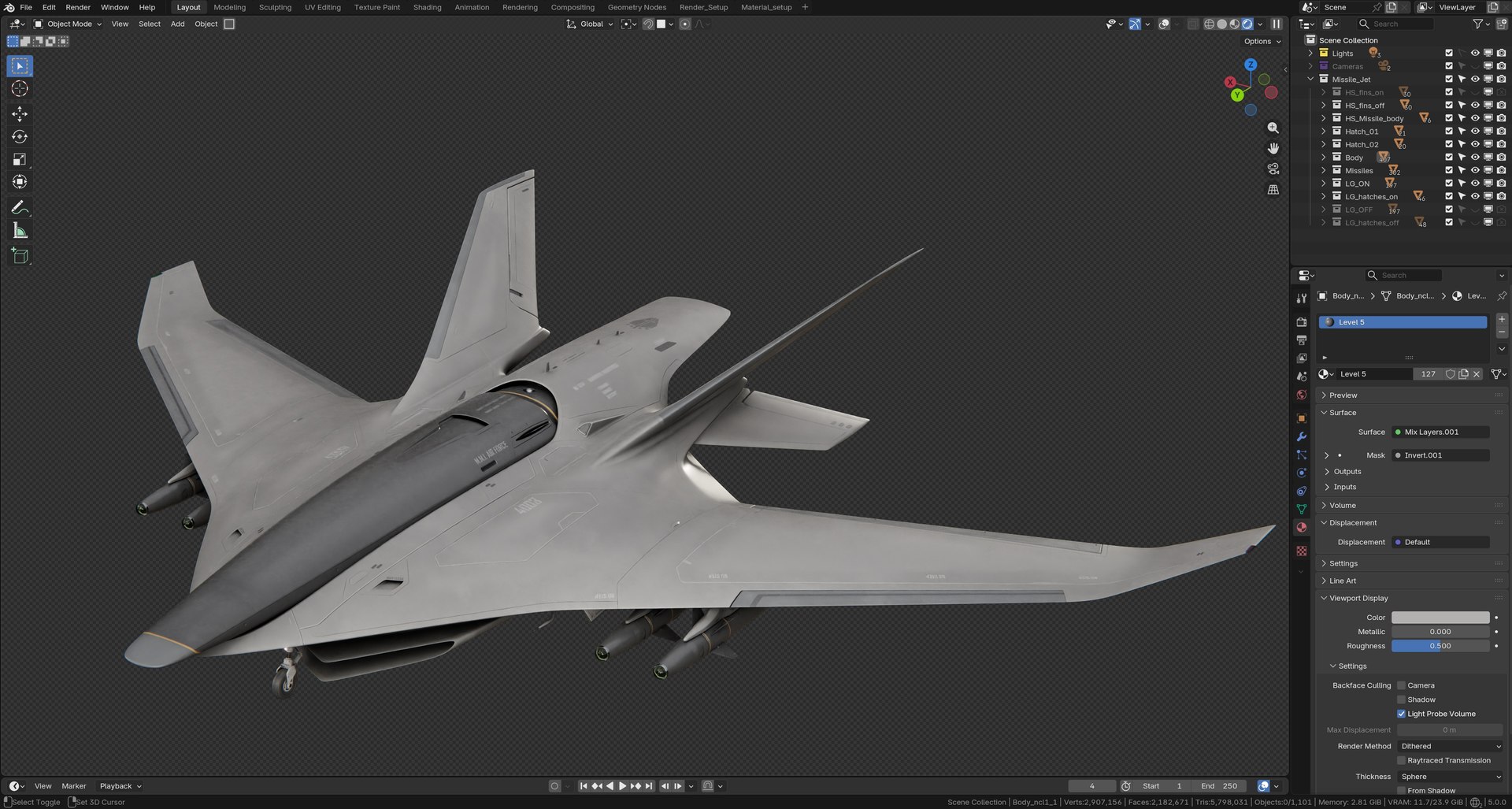
Task: Open the Playback dropdown in timeline
Action: [x=120, y=786]
